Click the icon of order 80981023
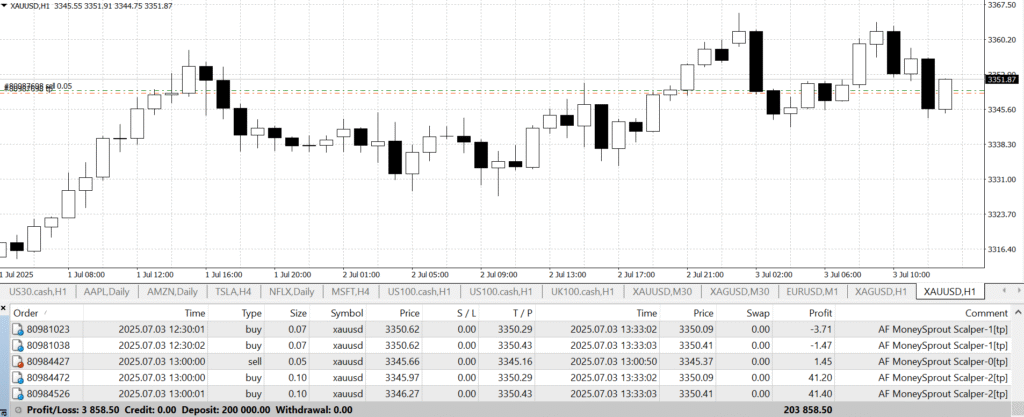Image resolution: width=1024 pixels, height=417 pixels. (19, 327)
